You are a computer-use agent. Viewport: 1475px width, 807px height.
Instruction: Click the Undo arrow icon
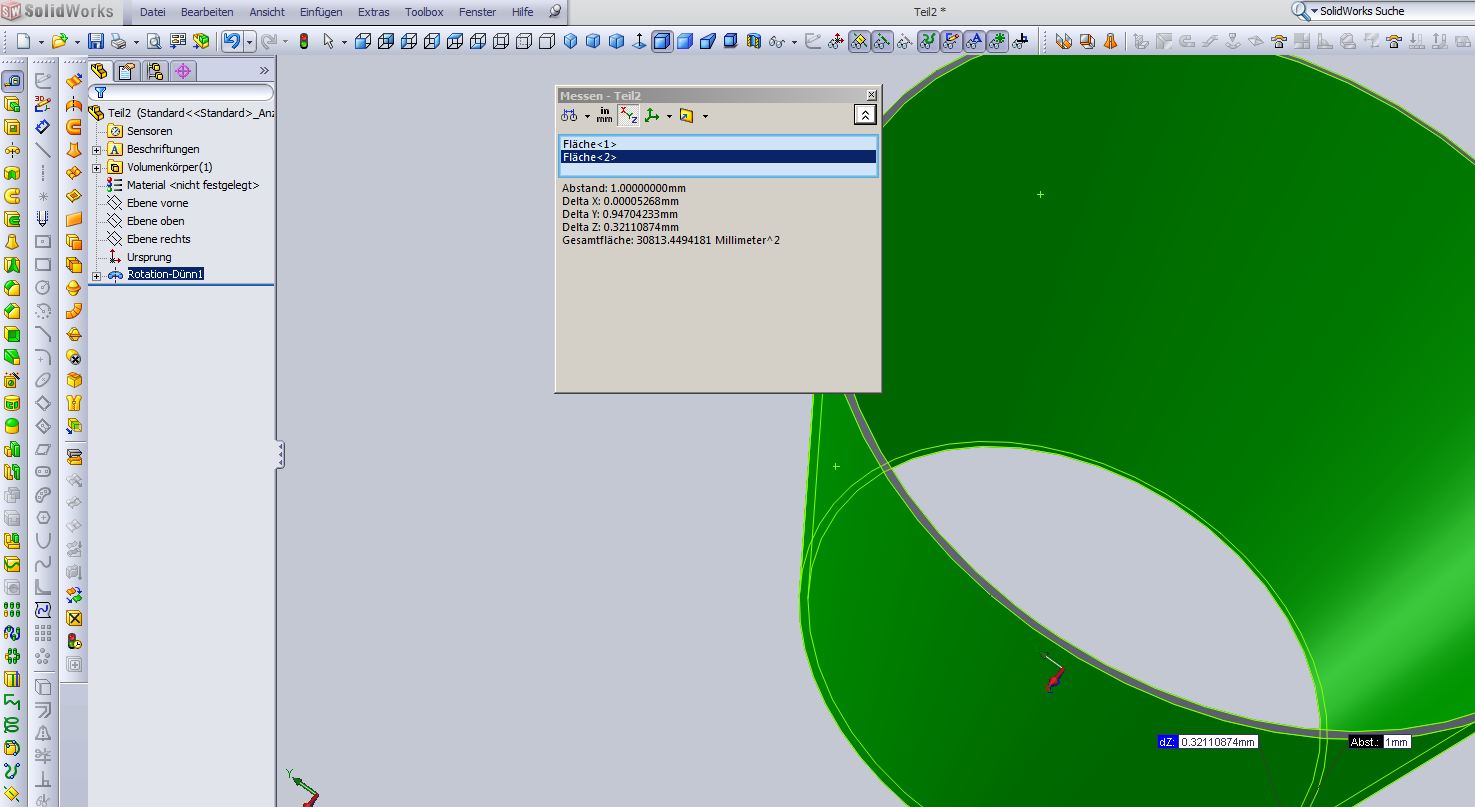point(231,41)
